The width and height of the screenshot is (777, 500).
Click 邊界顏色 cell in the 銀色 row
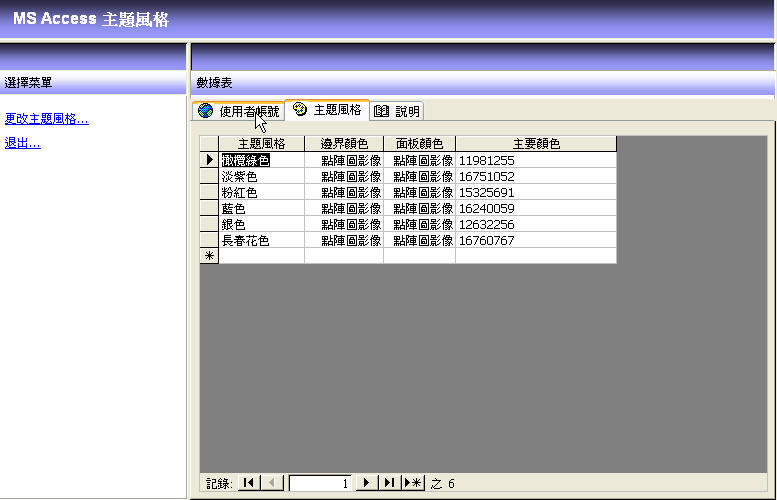click(x=344, y=224)
